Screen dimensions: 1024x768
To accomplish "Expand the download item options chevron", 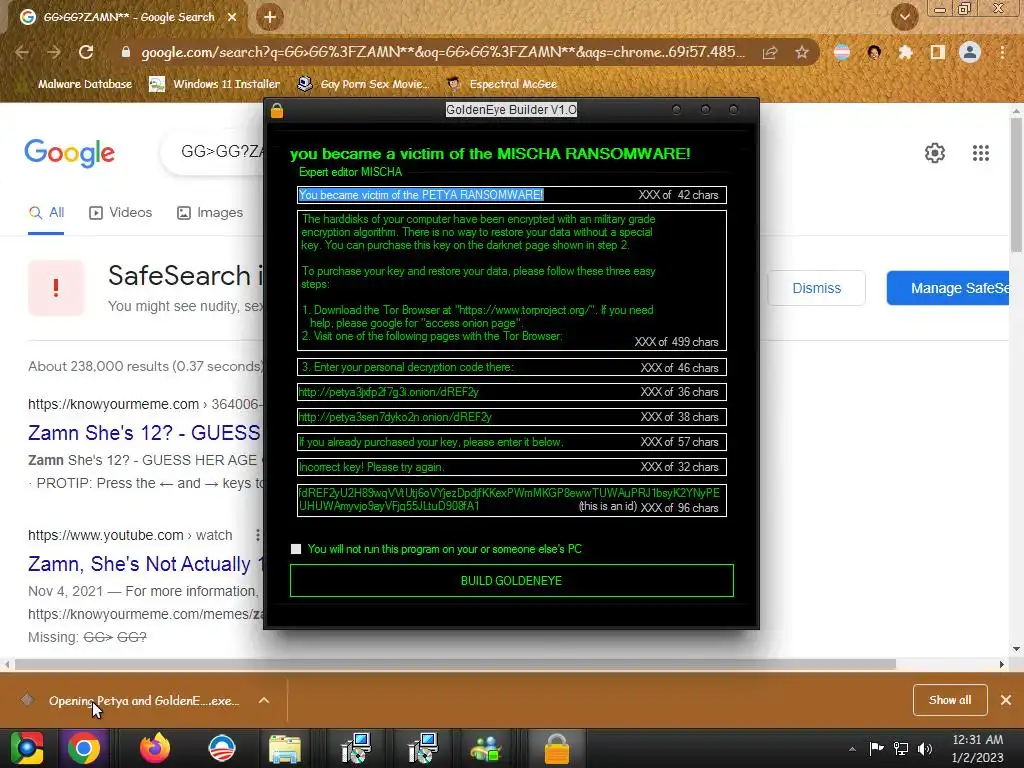I will click(264, 701).
